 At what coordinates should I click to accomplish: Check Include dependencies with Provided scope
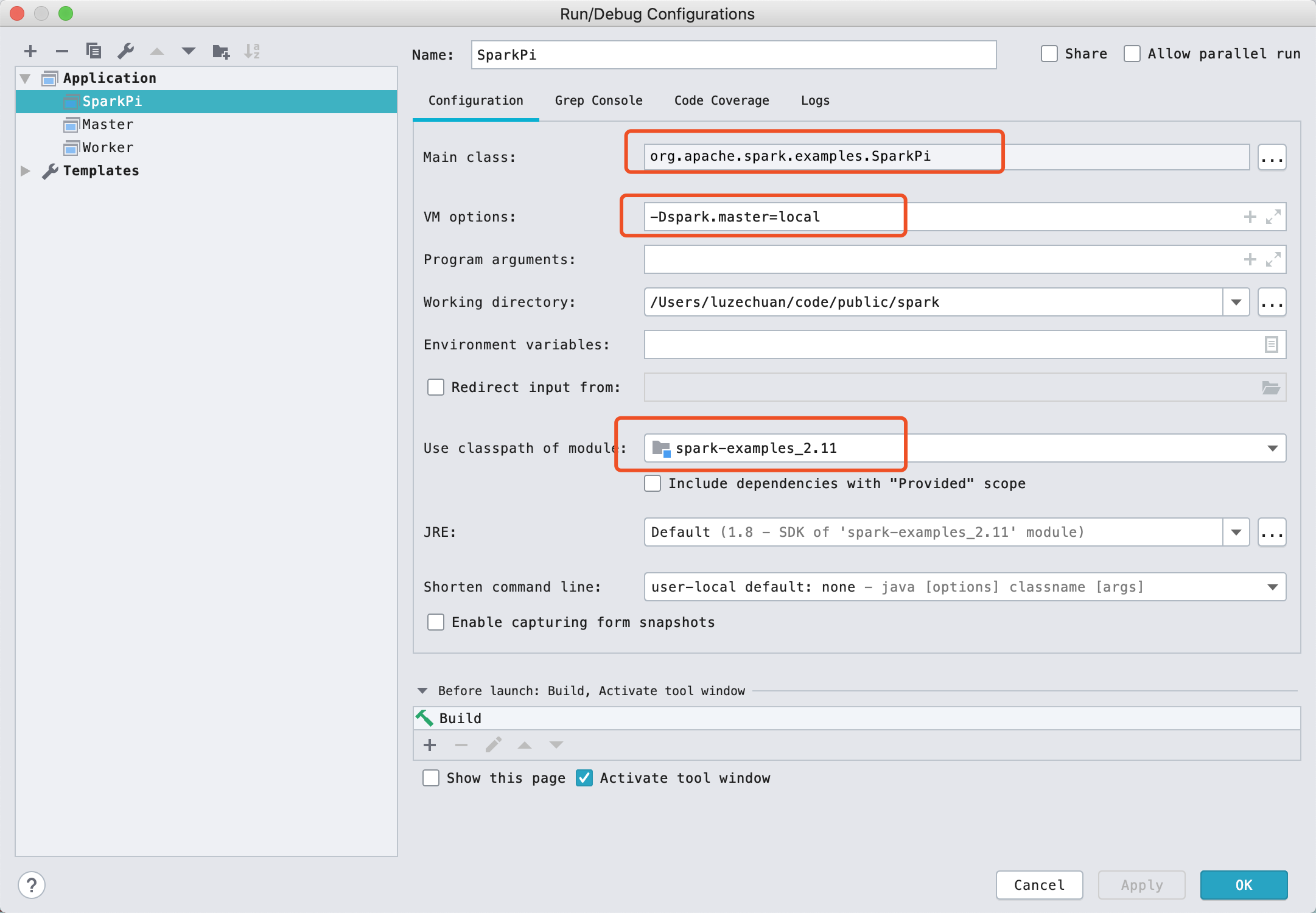pos(653,483)
